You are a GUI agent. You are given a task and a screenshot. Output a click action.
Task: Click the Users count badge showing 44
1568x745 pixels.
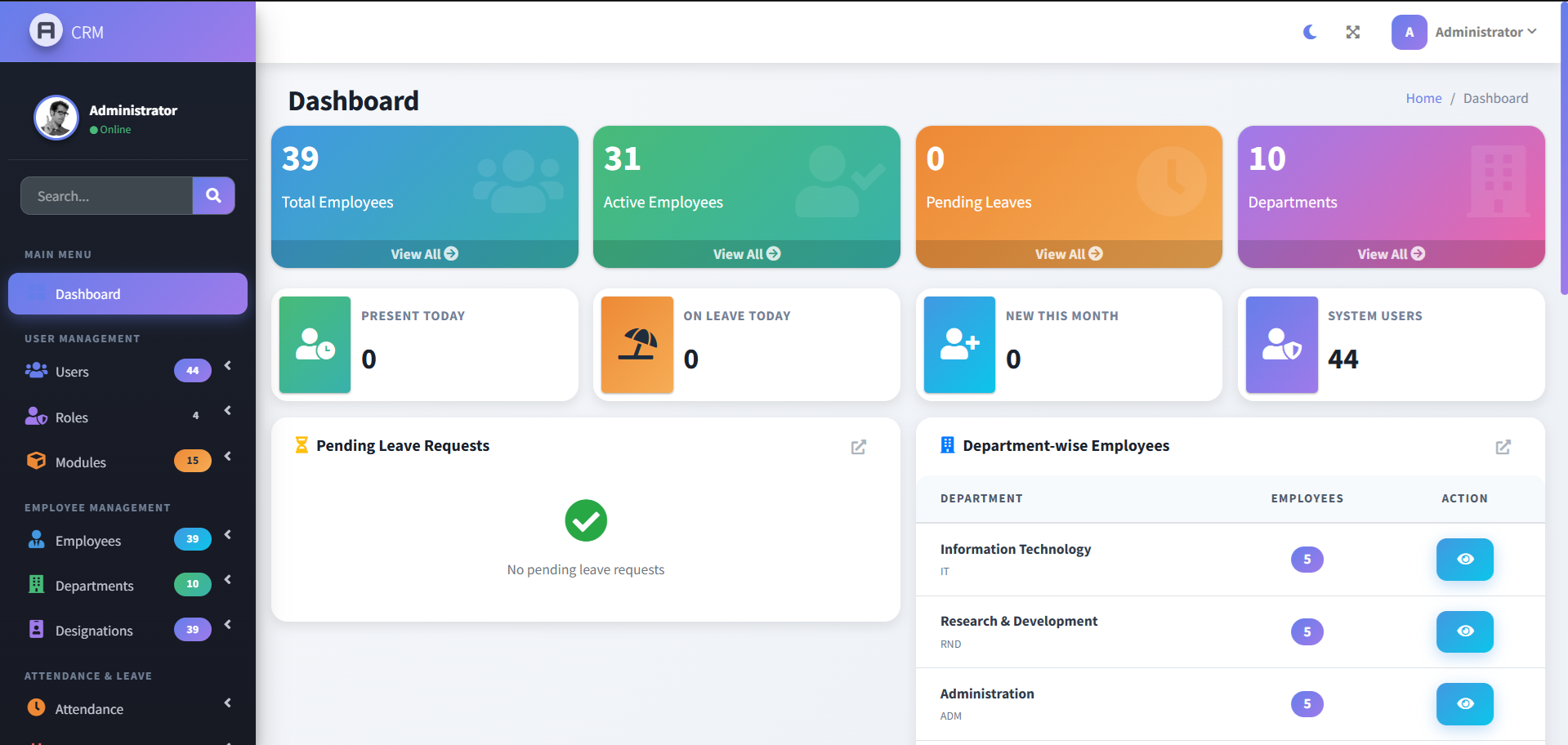pyautogui.click(x=192, y=370)
